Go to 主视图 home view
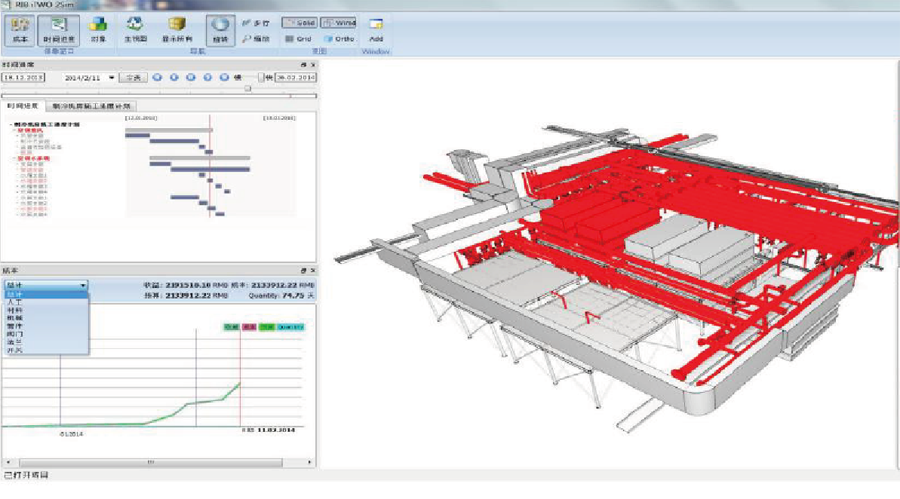900x499 pixels. pos(135,28)
